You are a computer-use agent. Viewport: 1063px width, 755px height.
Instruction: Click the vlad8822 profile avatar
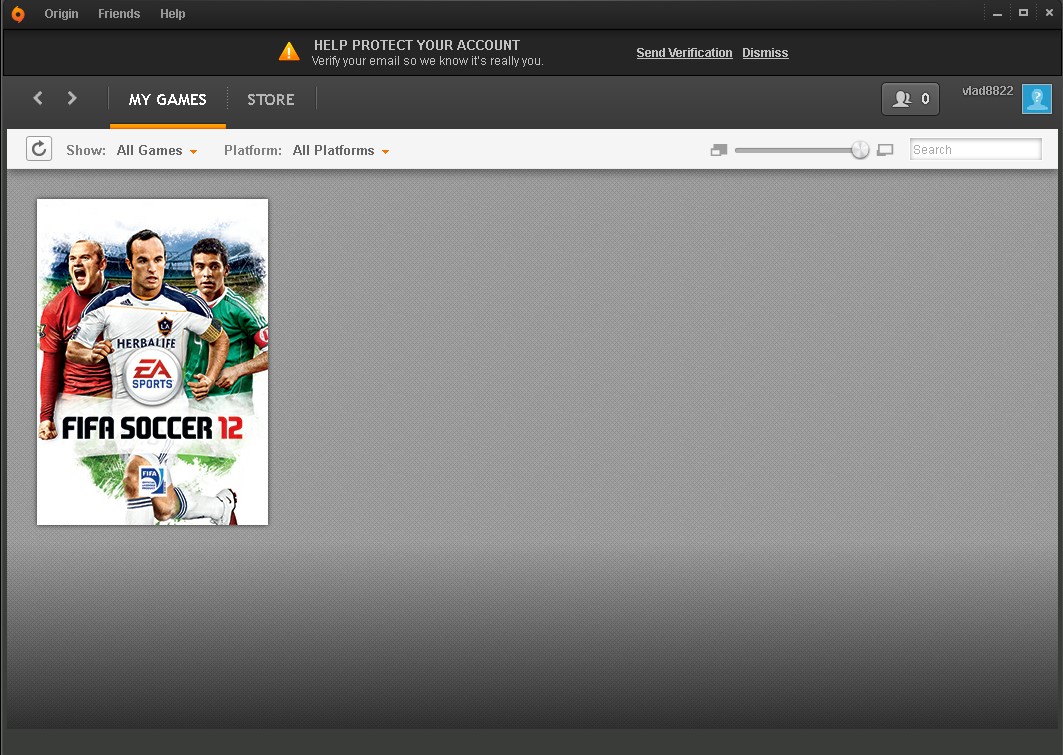click(1037, 99)
